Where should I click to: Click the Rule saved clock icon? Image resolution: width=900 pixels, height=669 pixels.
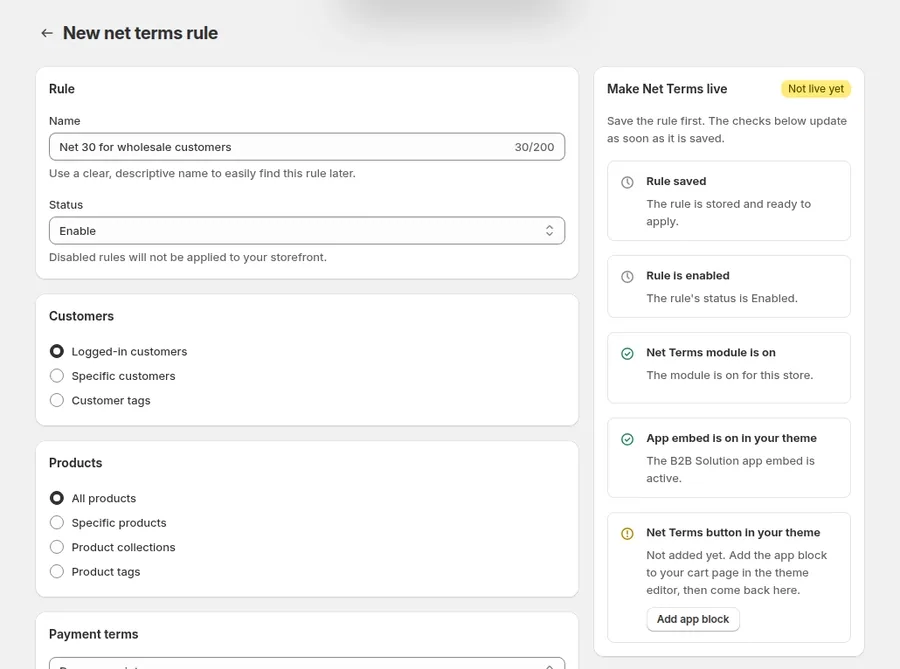(627, 182)
